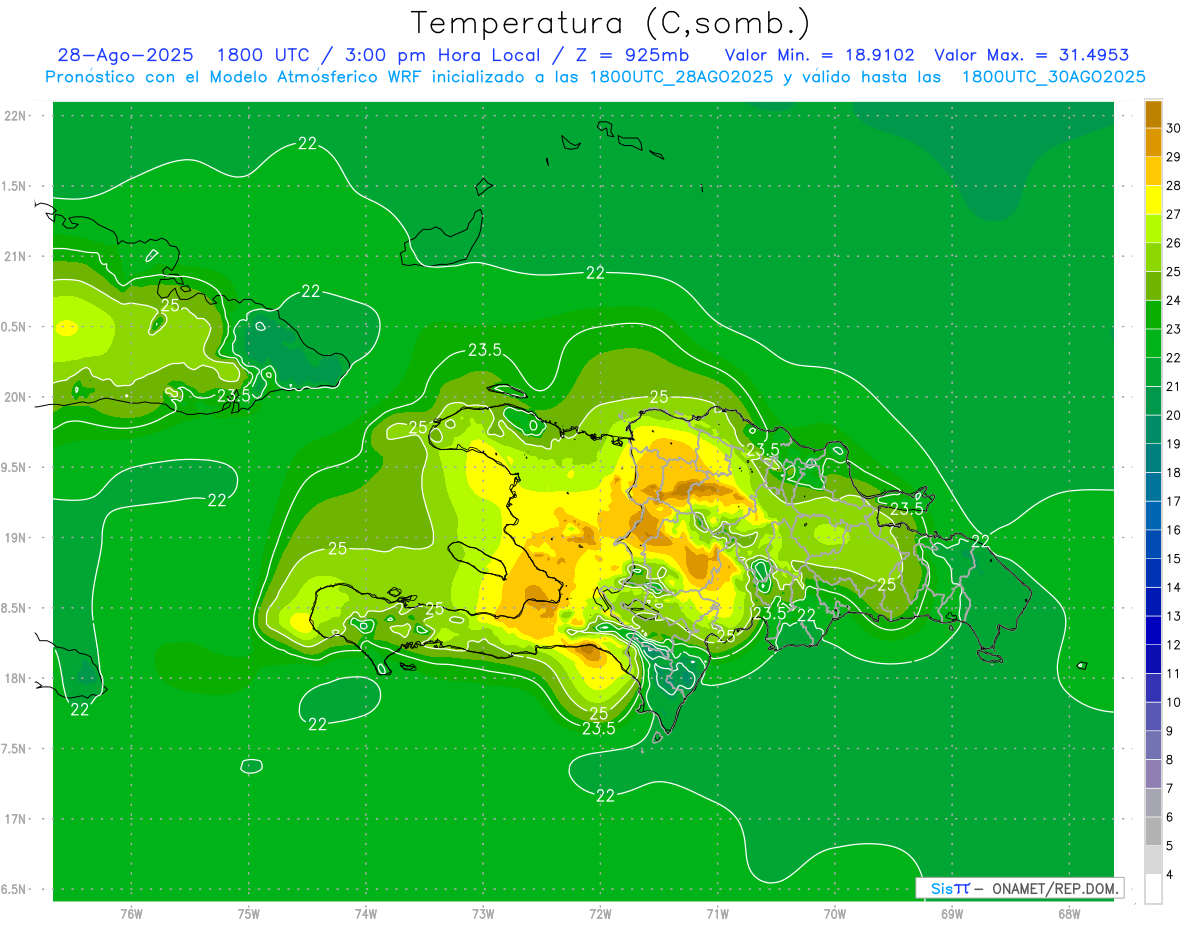
Task: Click '3:00 pm Hora Local' text
Action: click(434, 55)
